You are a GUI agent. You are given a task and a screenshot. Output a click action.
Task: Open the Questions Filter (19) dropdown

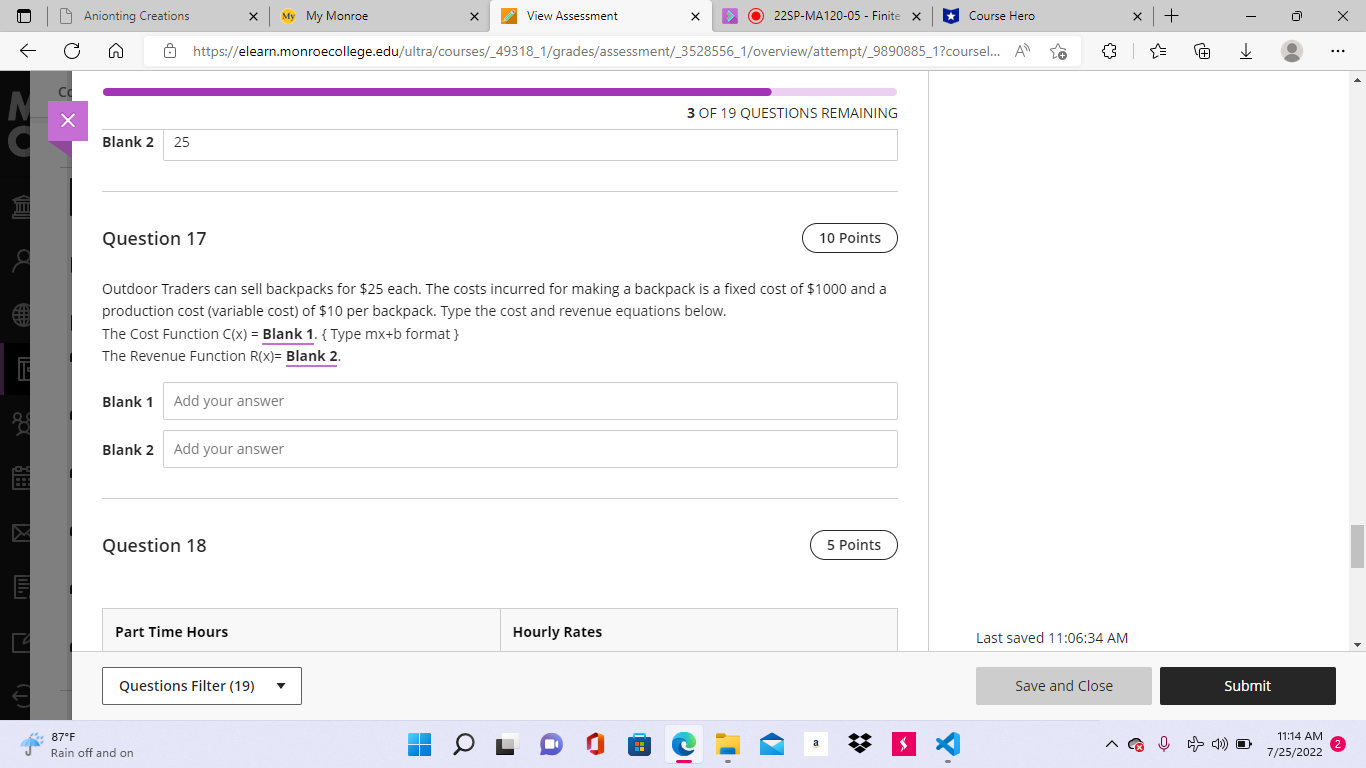click(202, 686)
